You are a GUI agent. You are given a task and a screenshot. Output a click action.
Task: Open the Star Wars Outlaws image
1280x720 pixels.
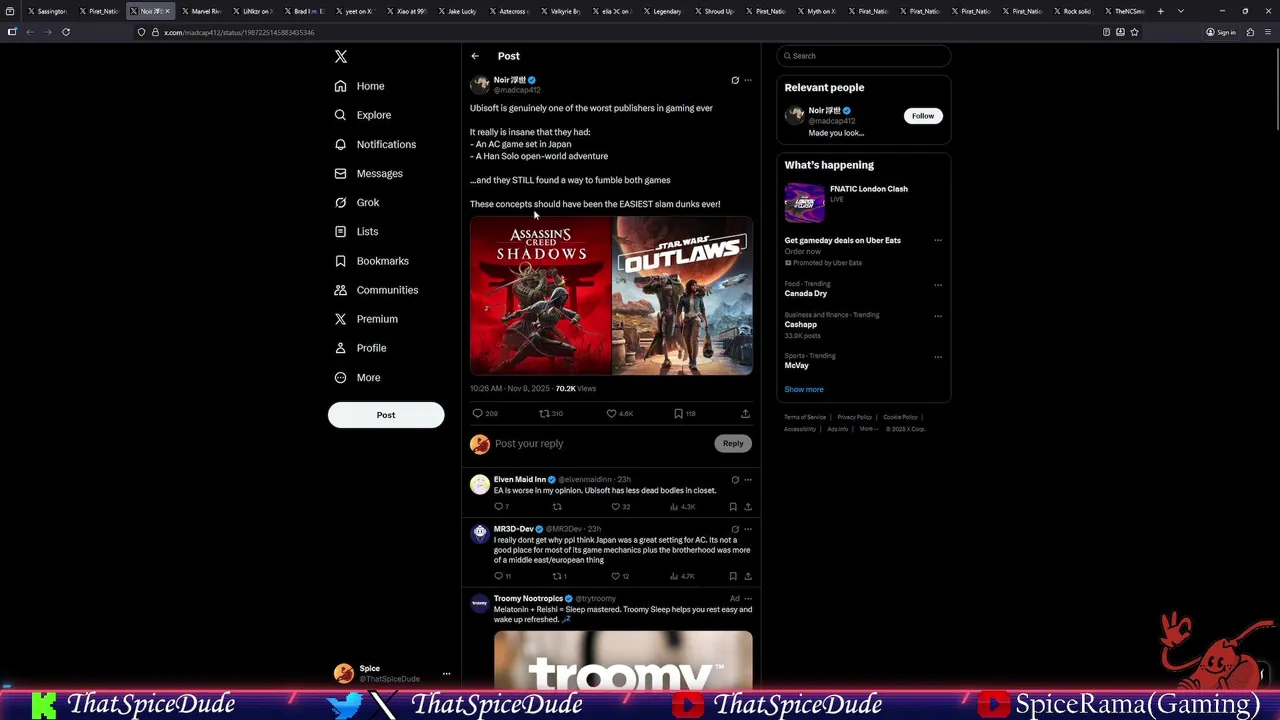683,296
